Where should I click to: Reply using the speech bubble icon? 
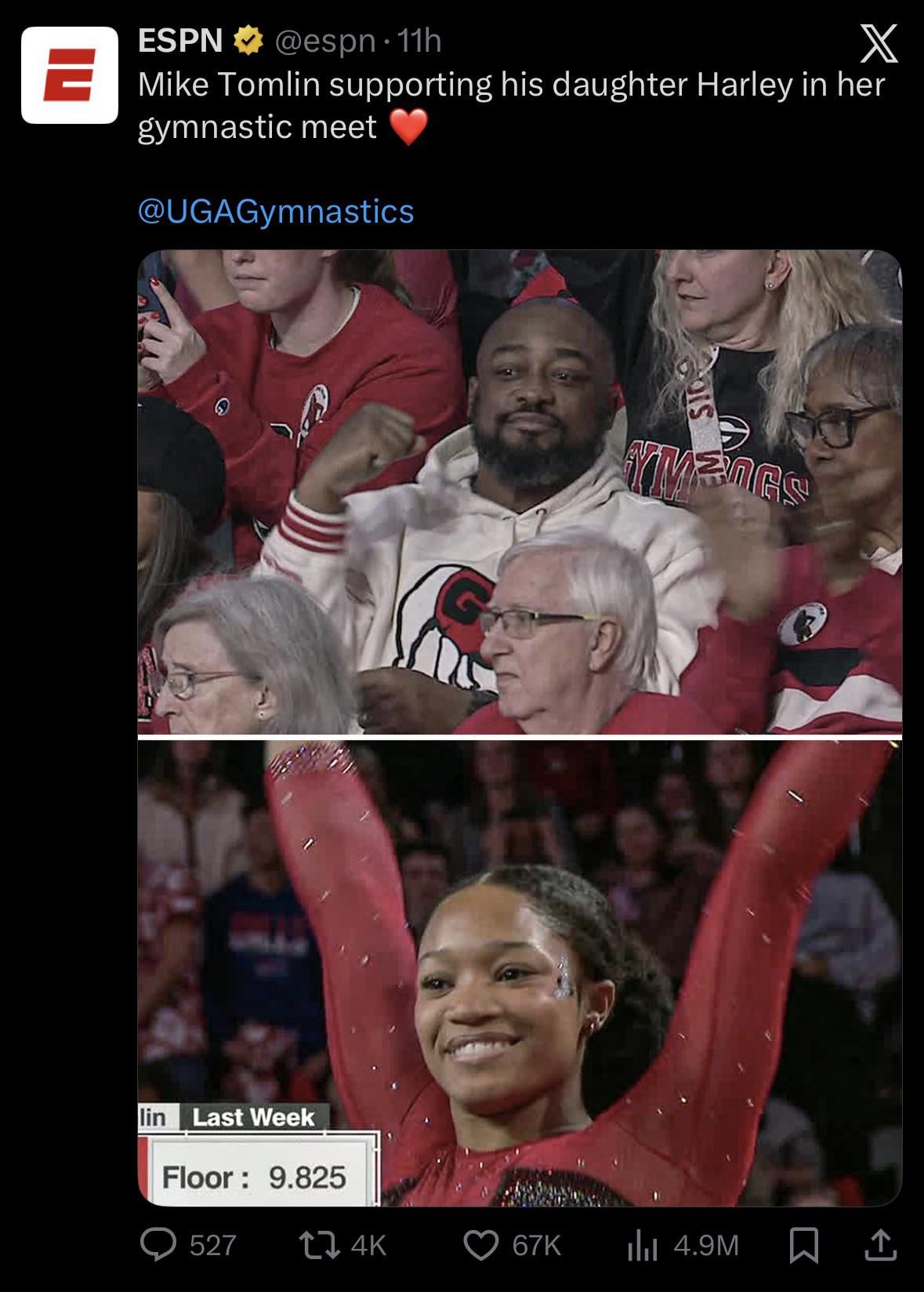(x=158, y=1245)
